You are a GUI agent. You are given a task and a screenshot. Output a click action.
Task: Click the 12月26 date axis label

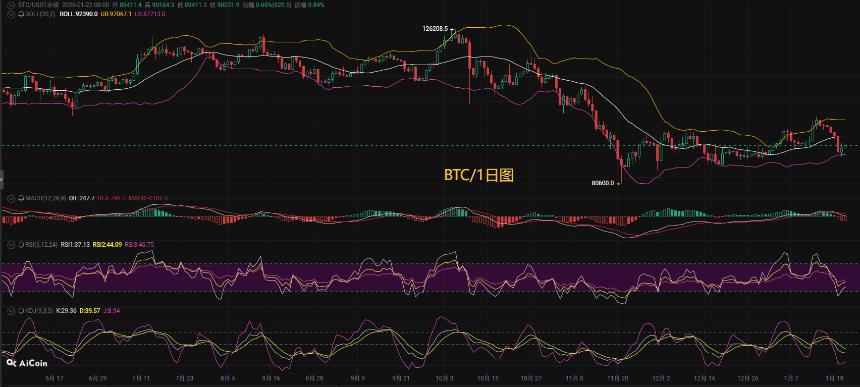click(747, 378)
